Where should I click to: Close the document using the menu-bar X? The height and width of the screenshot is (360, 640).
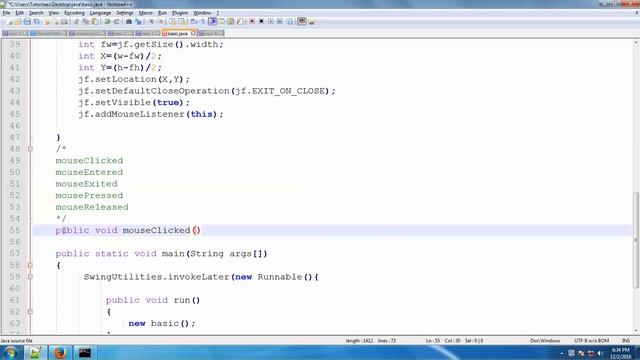[636, 13]
